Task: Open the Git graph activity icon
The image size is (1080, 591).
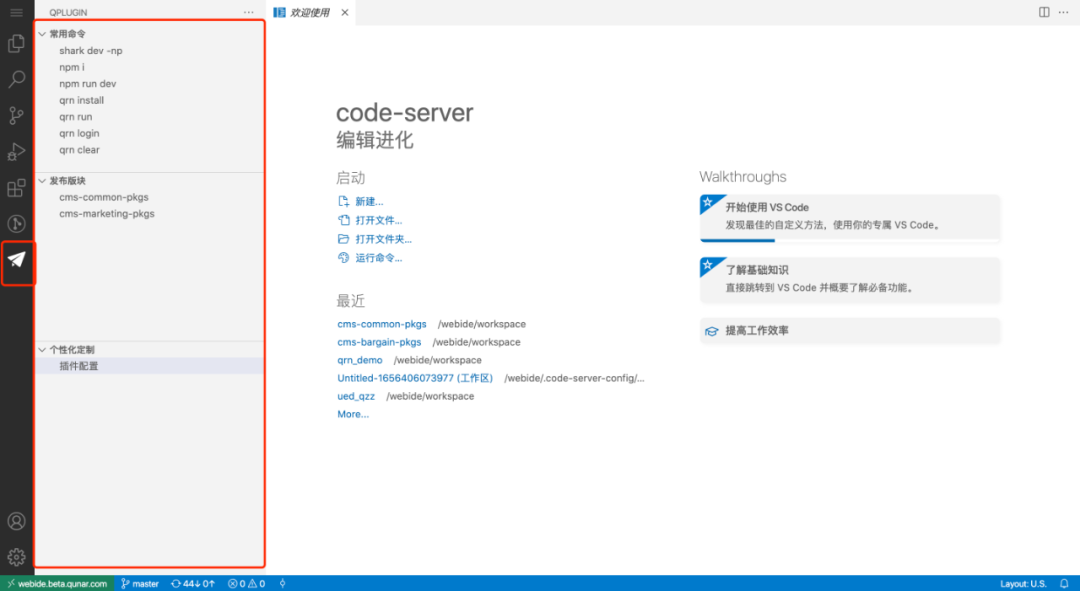Action: pyautogui.click(x=17, y=223)
